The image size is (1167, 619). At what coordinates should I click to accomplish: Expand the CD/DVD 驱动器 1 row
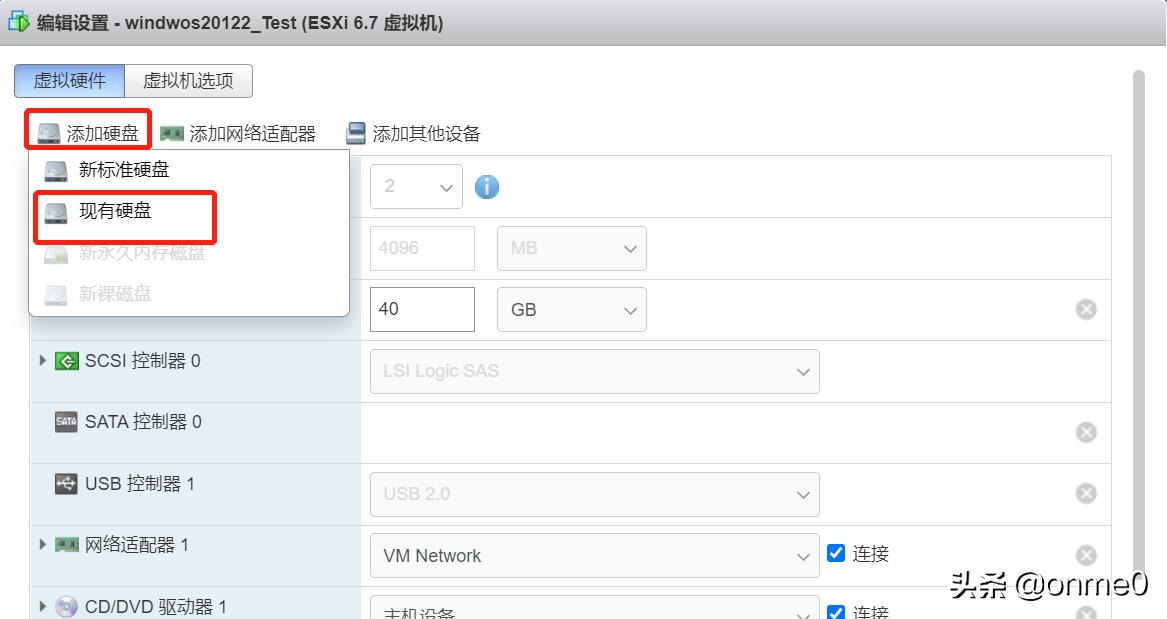click(x=42, y=606)
